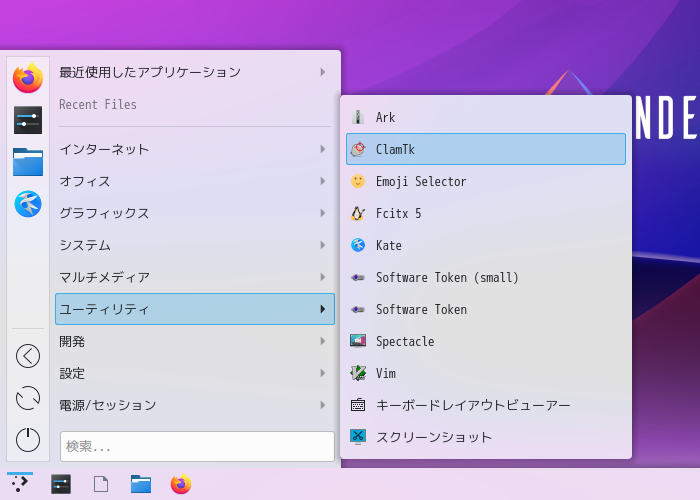Open the 設定 category

[195, 373]
